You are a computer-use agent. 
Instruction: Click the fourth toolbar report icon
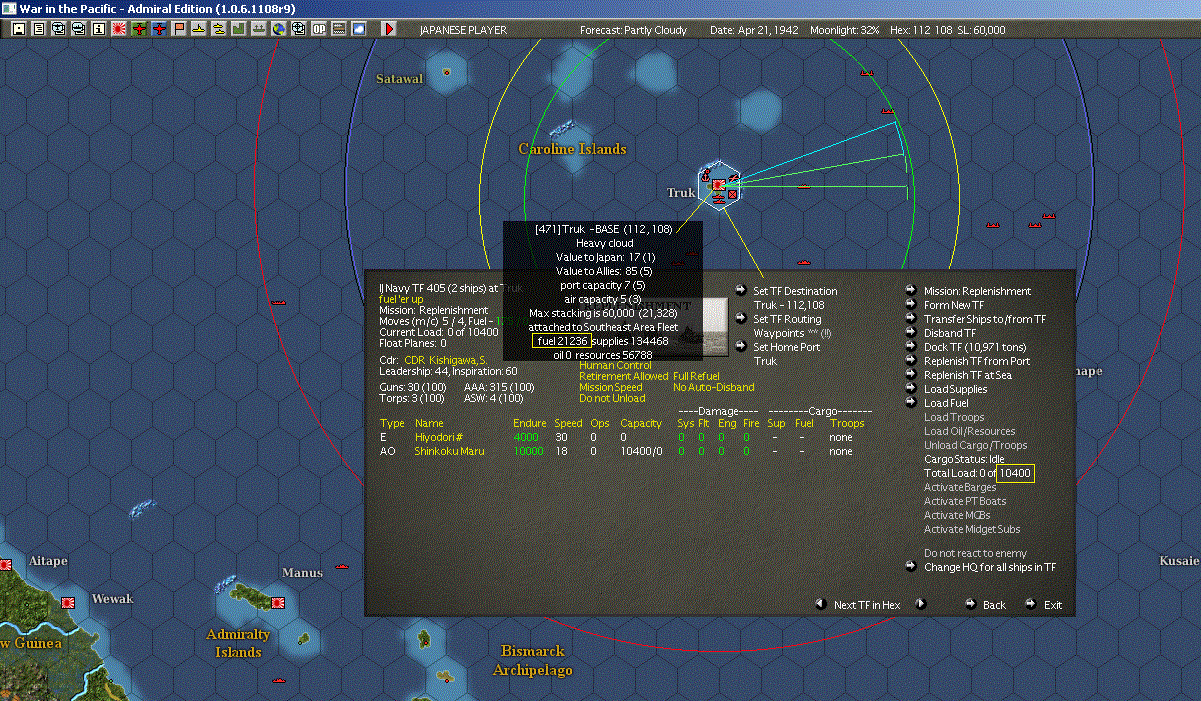pyautogui.click(x=79, y=29)
